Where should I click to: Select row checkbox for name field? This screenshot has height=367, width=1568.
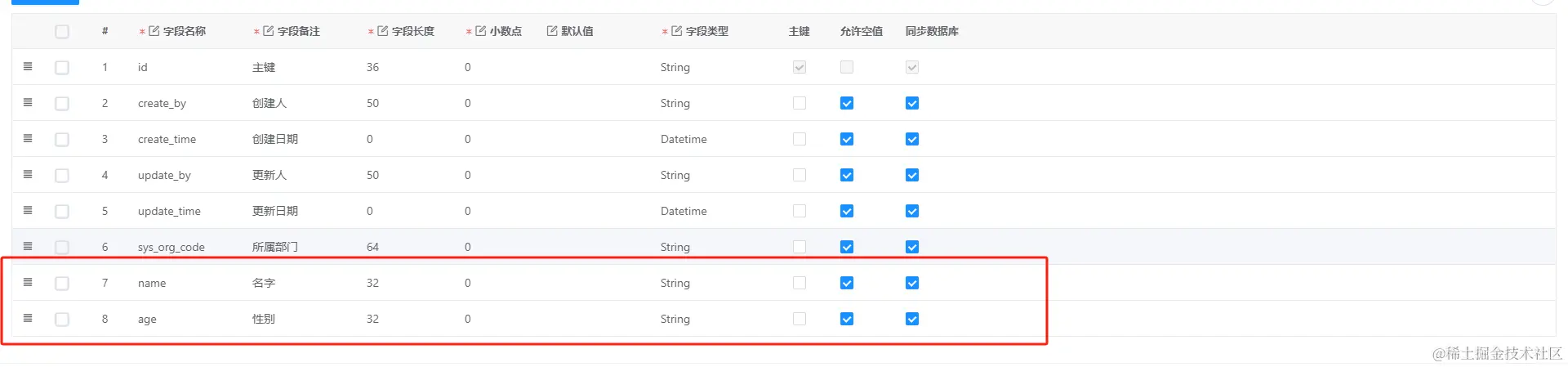click(x=62, y=284)
